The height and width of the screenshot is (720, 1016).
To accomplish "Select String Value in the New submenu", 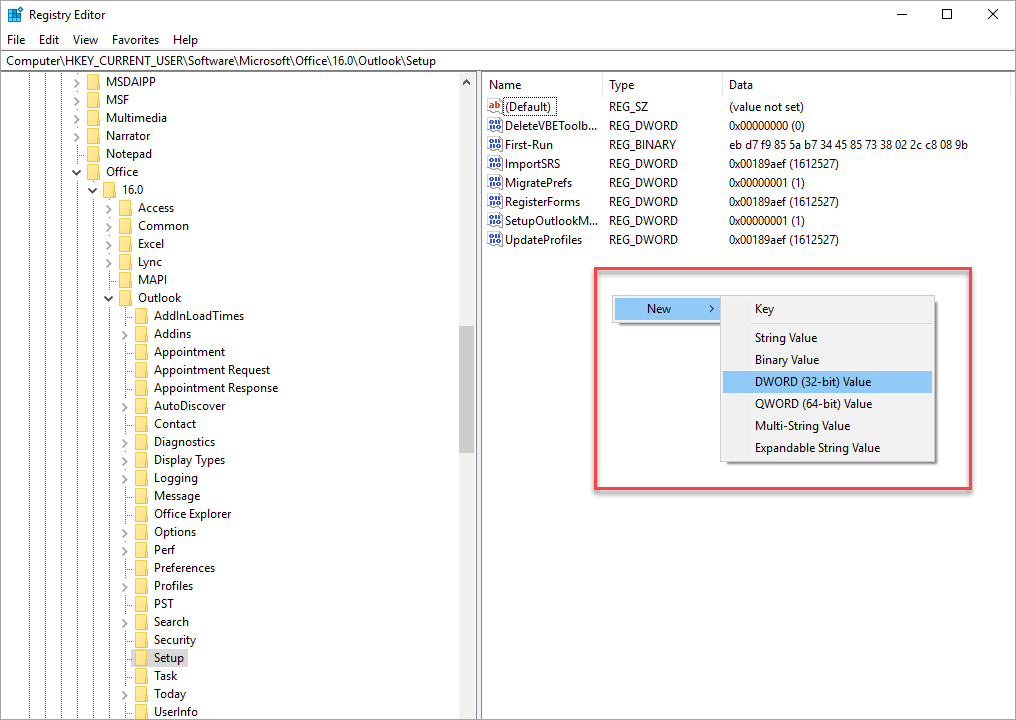I will [785, 338].
